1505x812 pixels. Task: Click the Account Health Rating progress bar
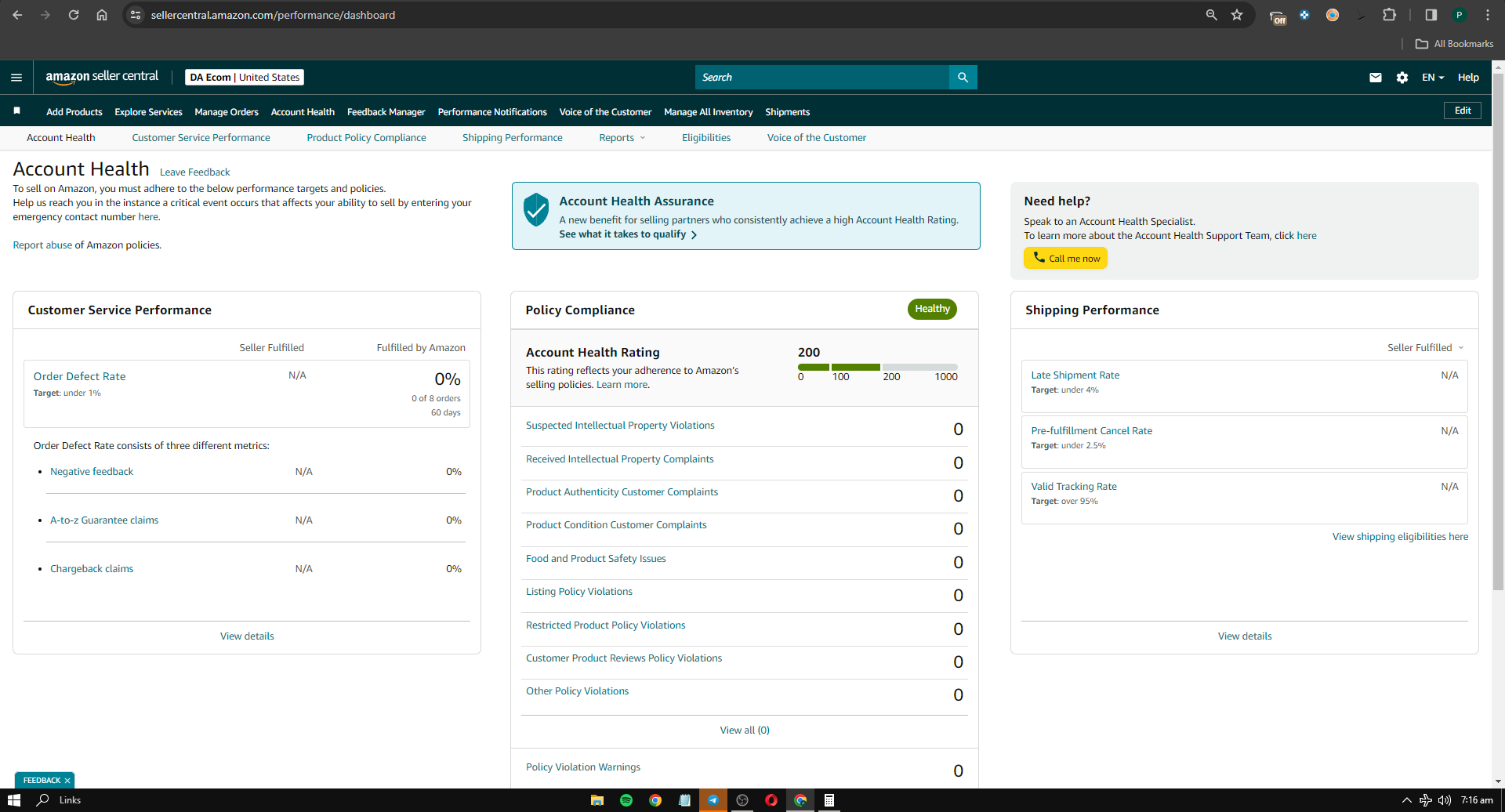(x=878, y=367)
